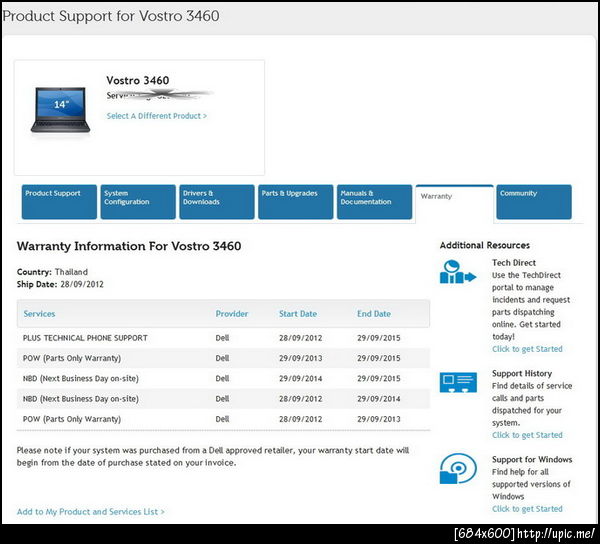Click the Country value Thailand
Image resolution: width=600 pixels, height=544 pixels.
pos(71,272)
